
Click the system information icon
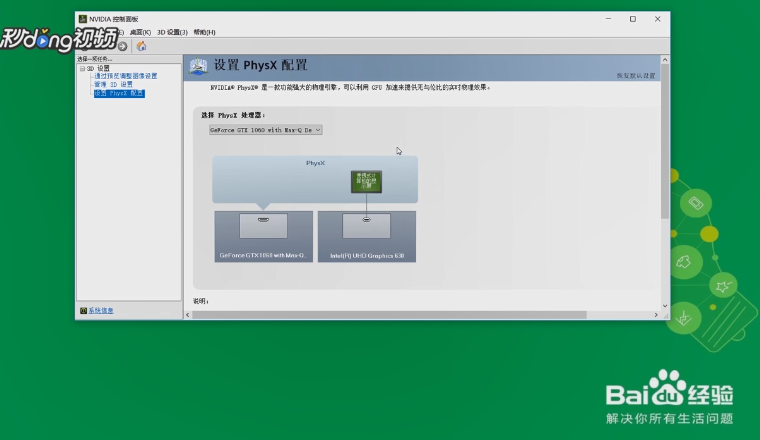click(83, 311)
